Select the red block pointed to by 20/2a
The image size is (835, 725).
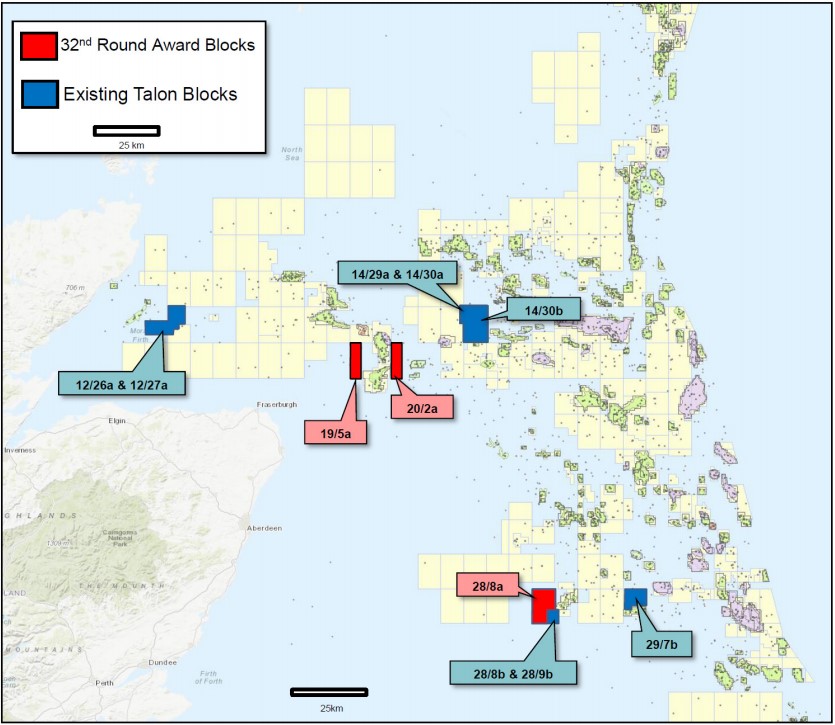tap(397, 360)
